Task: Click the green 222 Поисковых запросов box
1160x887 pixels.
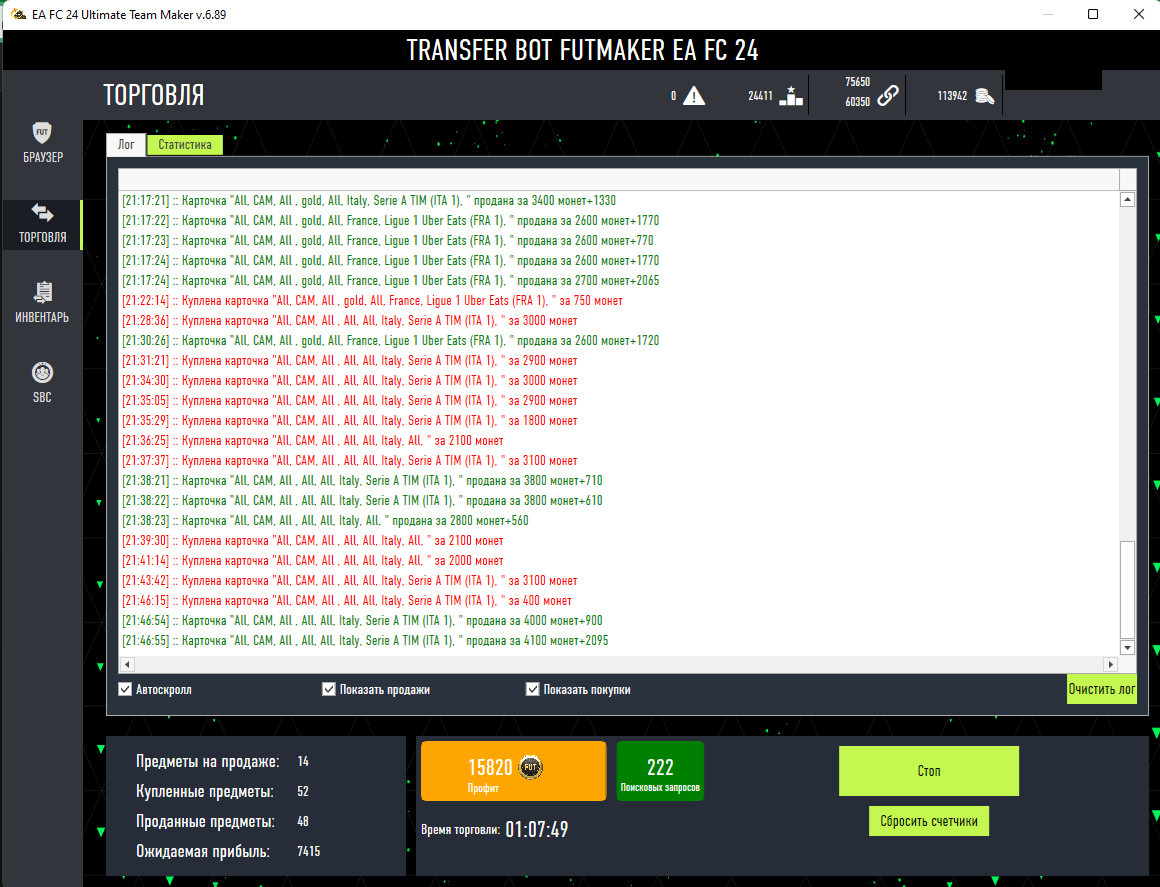Action: click(x=660, y=771)
